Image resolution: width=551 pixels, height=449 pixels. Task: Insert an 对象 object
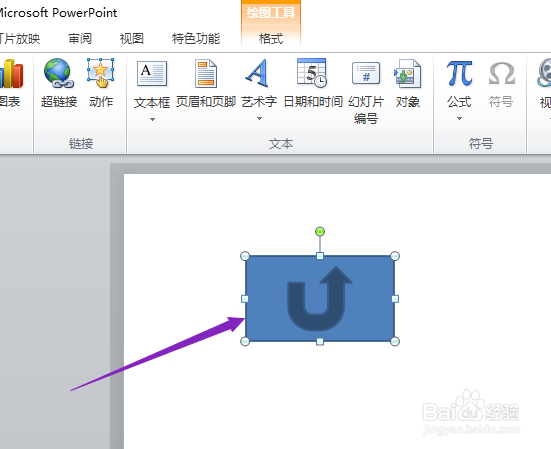(408, 84)
